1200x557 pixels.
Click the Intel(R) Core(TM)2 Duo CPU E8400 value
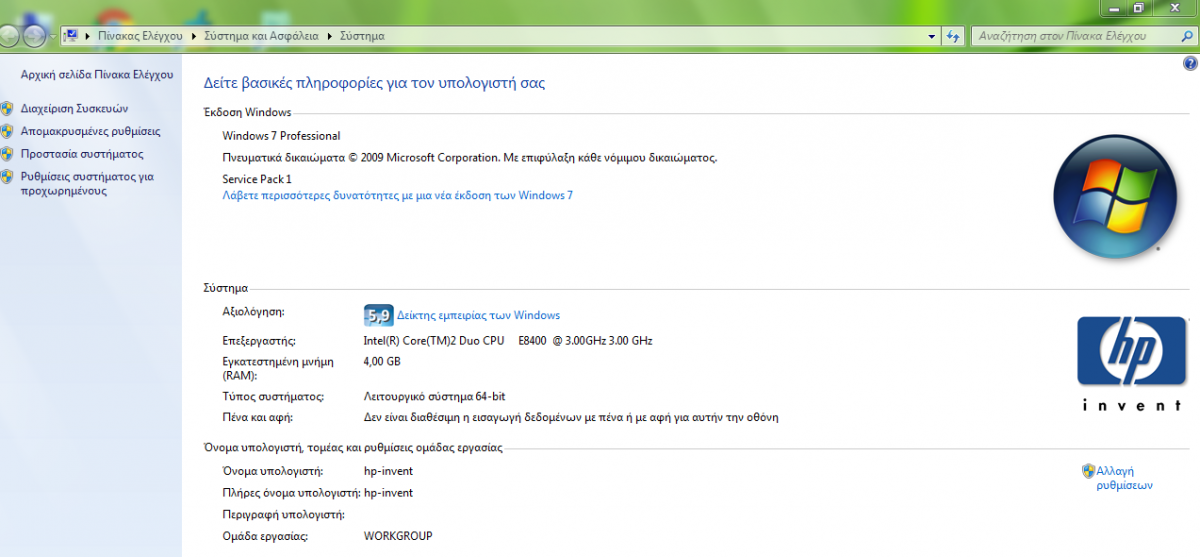(x=508, y=341)
